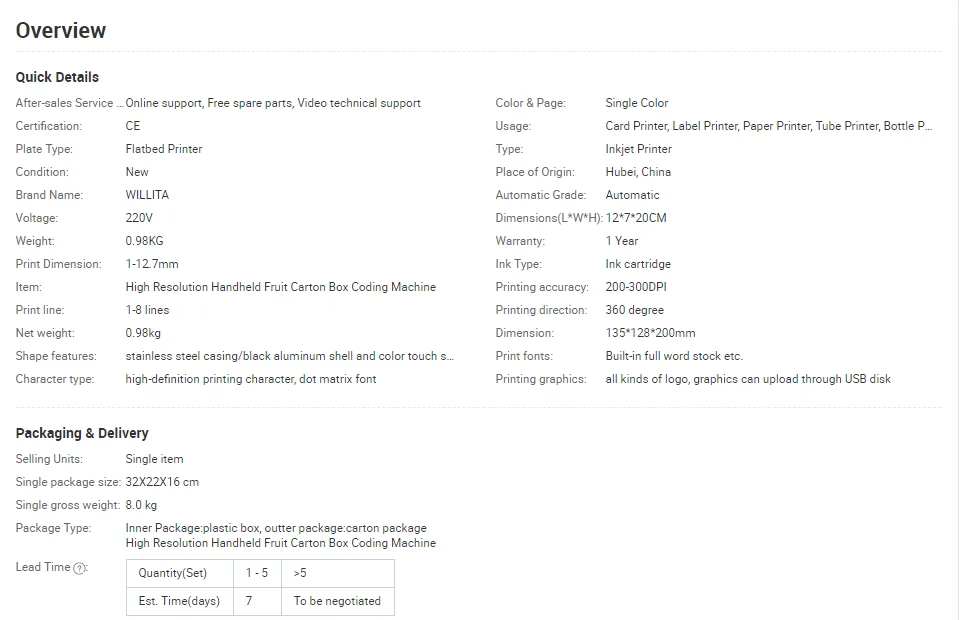Select the Usage value starting "Card Printer"
The image size is (959, 620).
pos(769,126)
